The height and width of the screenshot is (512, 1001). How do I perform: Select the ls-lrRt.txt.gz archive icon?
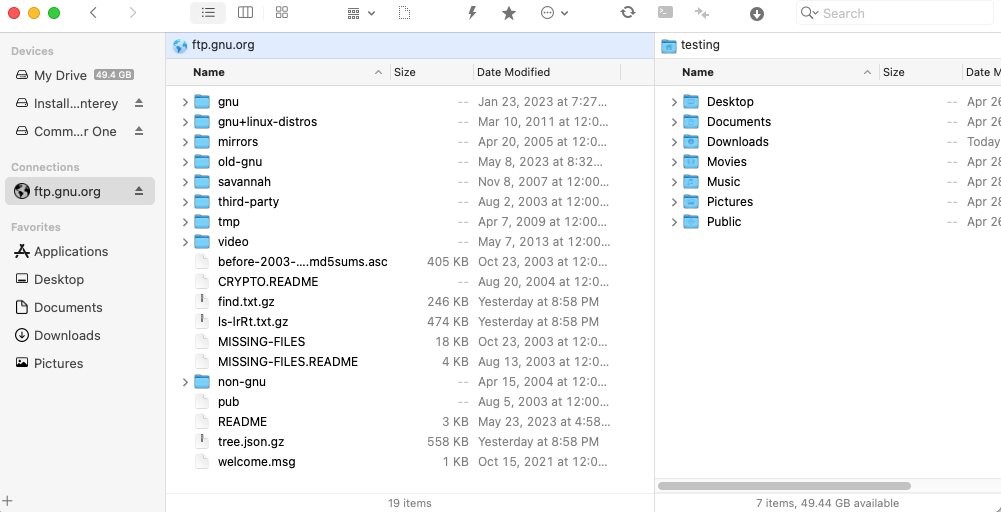(x=202, y=321)
